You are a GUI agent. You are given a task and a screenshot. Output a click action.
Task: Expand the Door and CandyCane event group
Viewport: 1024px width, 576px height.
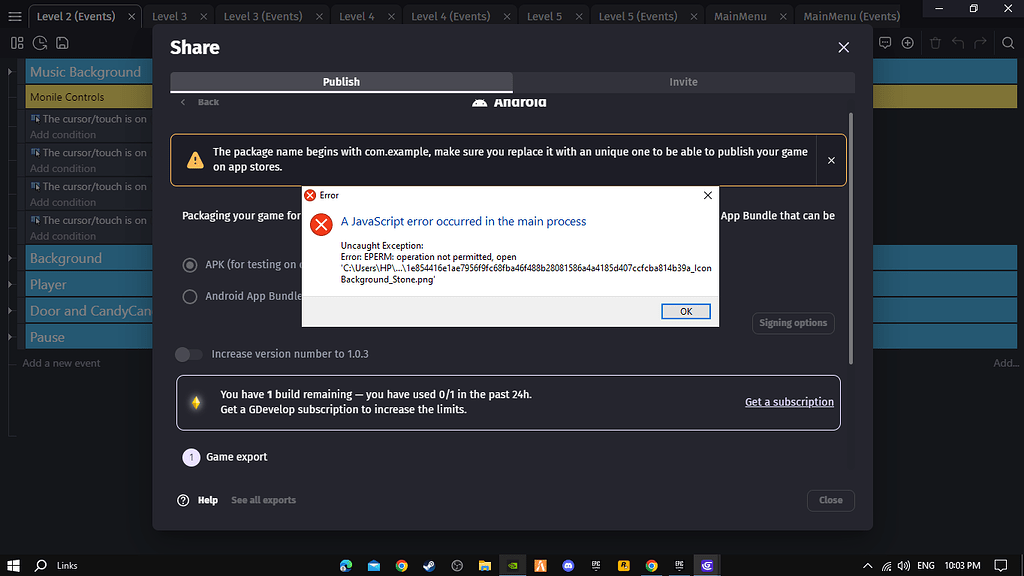pyautogui.click(x=10, y=311)
